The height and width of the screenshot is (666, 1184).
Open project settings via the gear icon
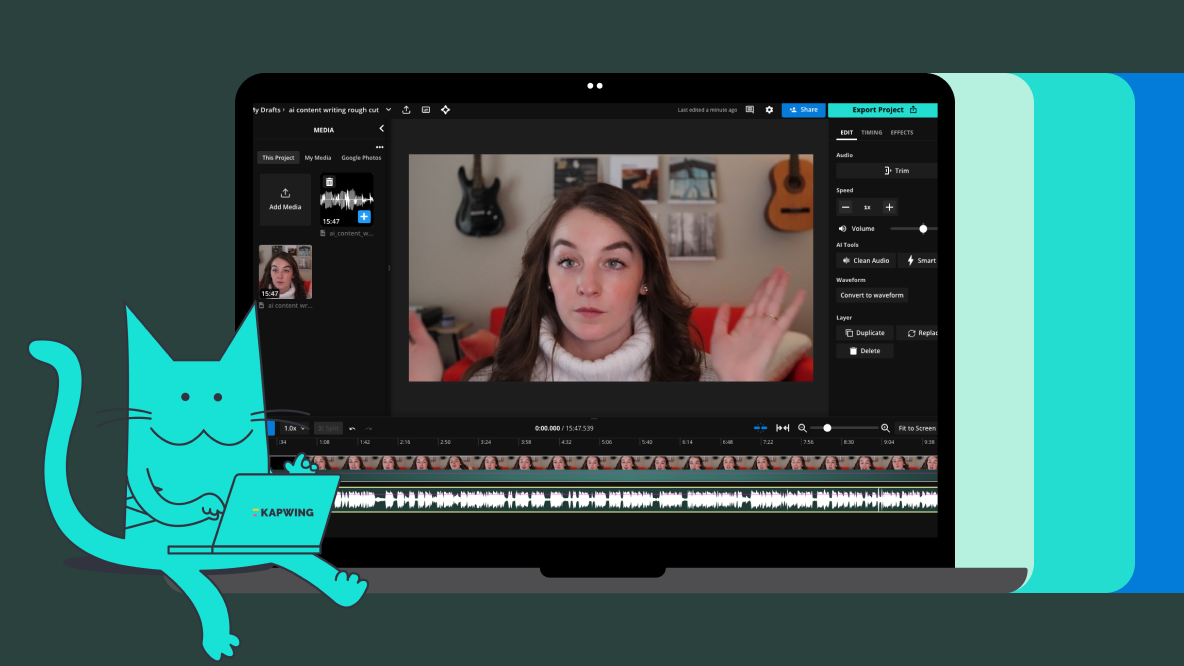[x=769, y=110]
